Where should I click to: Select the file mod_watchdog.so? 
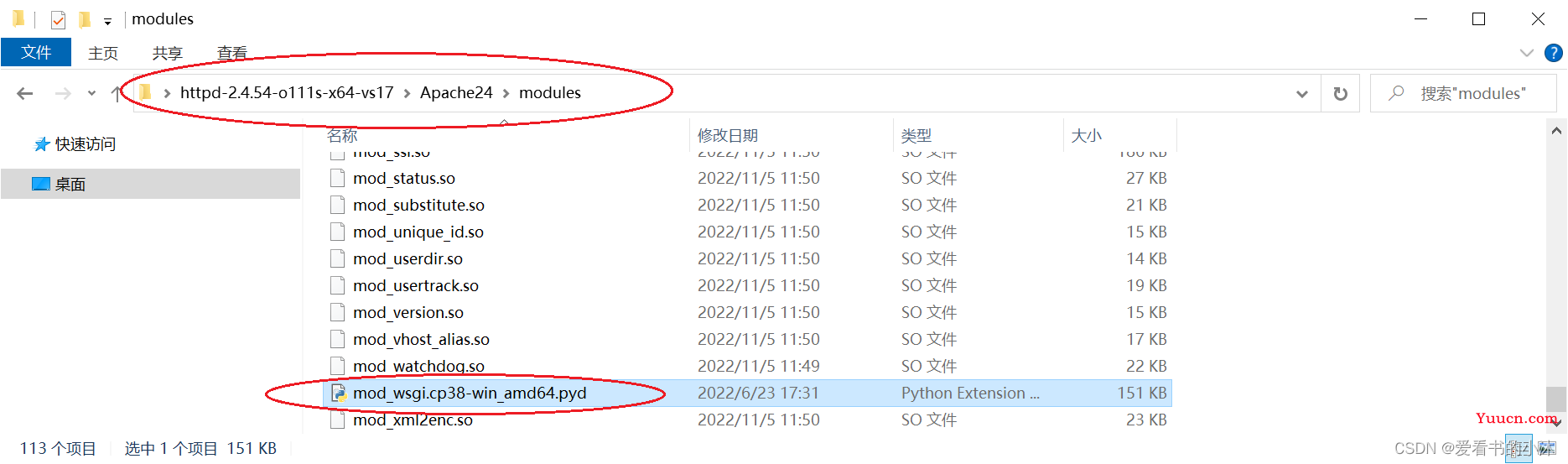click(418, 366)
